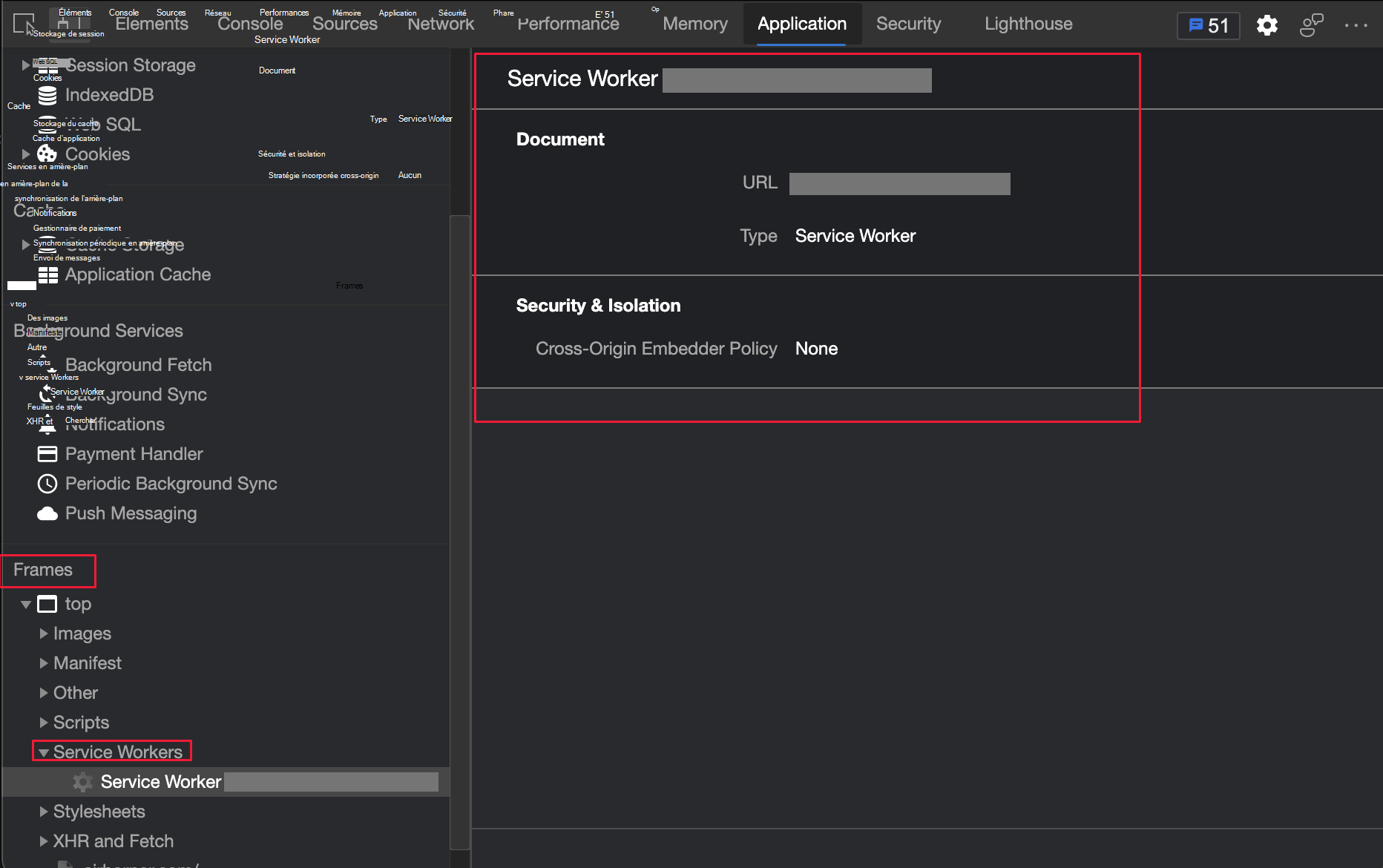1383x868 pixels.
Task: Open the Sources tab
Action: coord(345,24)
